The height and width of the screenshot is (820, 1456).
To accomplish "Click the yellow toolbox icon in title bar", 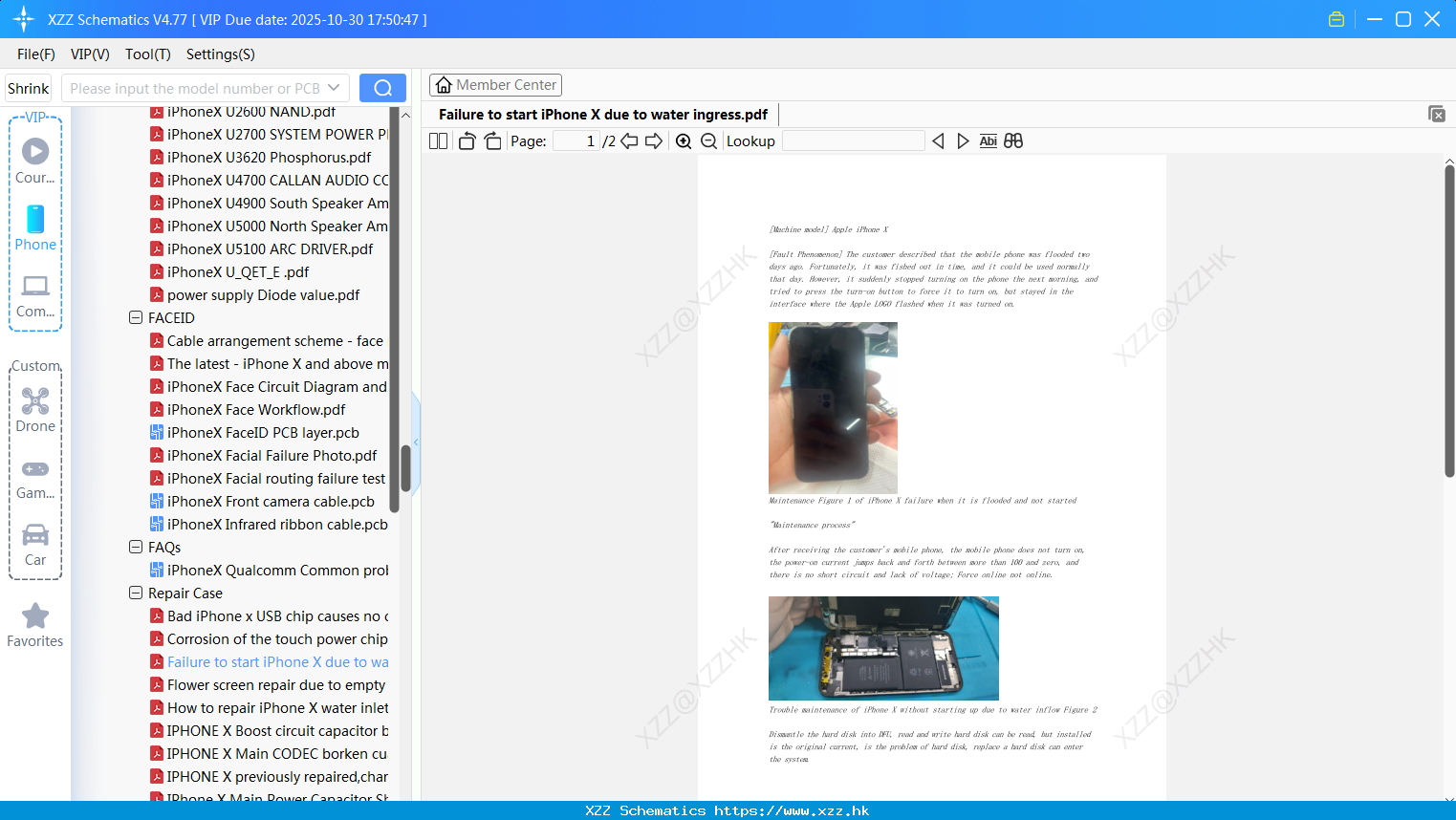I will [1336, 19].
